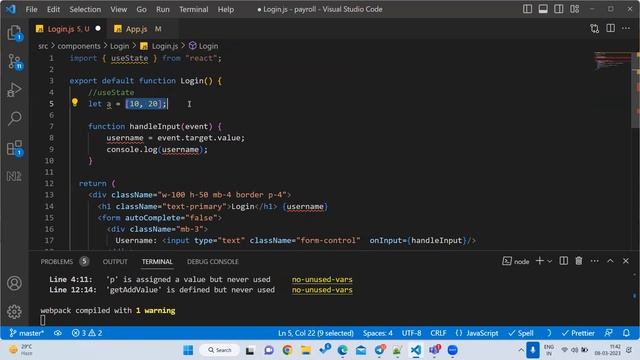Kill terminal with the trash icon
Screen dimensions: 640x360
[579, 261]
